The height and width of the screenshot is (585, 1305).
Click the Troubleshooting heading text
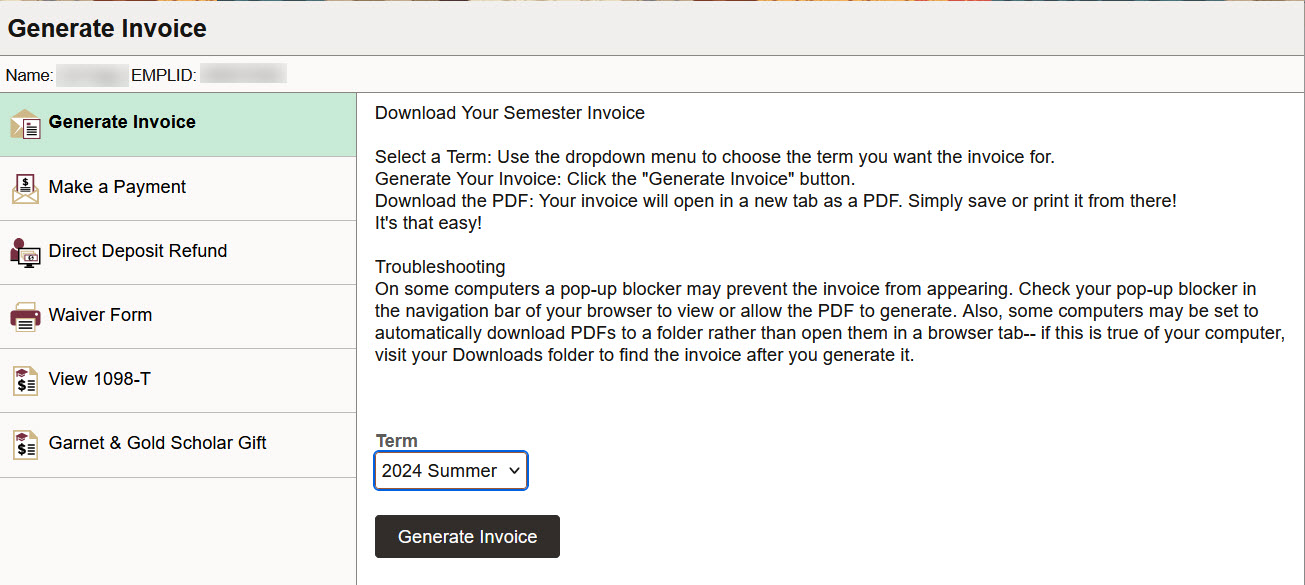point(440,267)
